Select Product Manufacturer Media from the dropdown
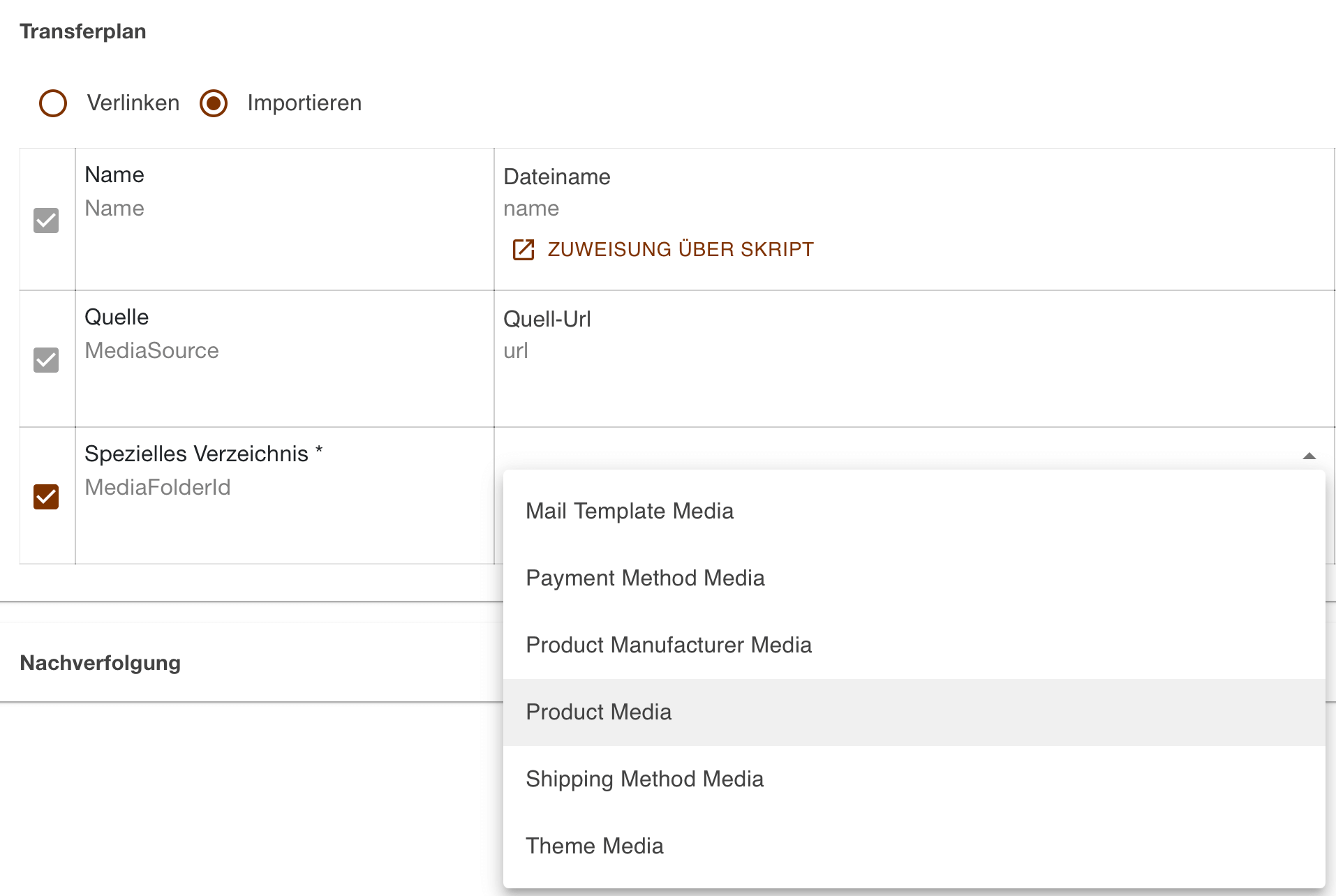1336x896 pixels. (669, 645)
